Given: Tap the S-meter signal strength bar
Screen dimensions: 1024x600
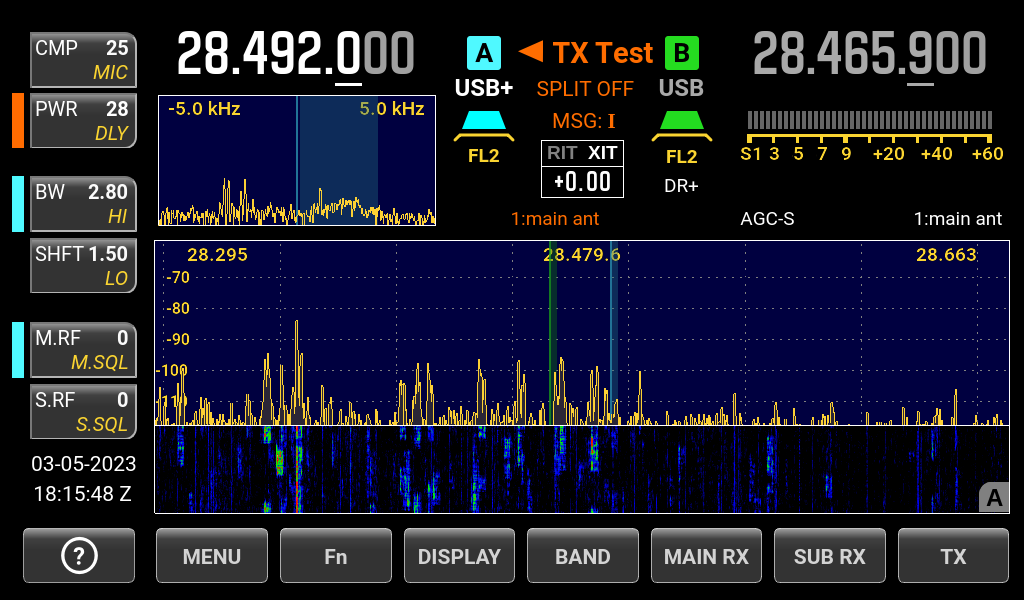Looking at the screenshot, I should pyautogui.click(x=868, y=120).
